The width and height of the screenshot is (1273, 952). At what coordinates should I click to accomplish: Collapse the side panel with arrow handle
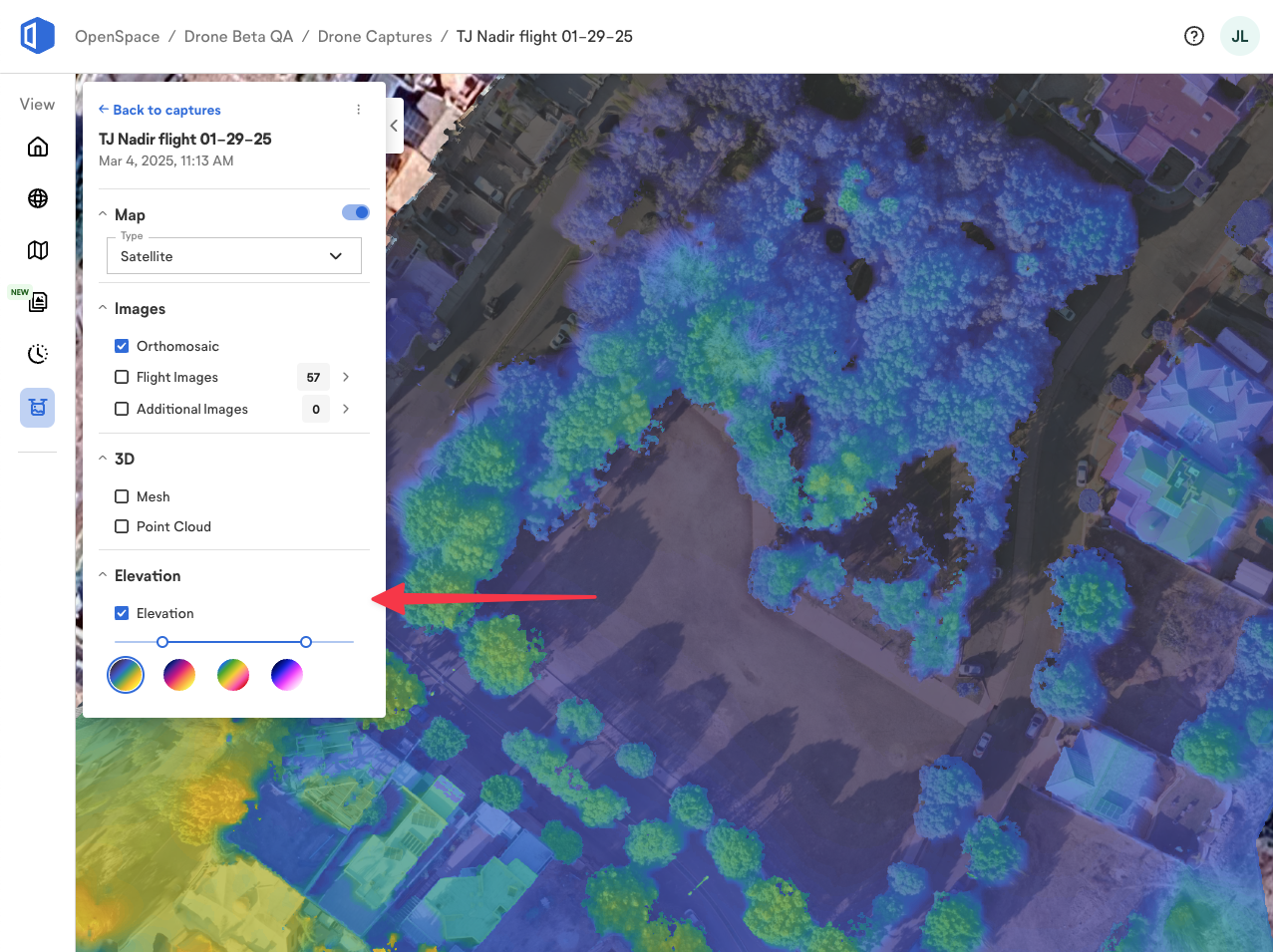[394, 126]
